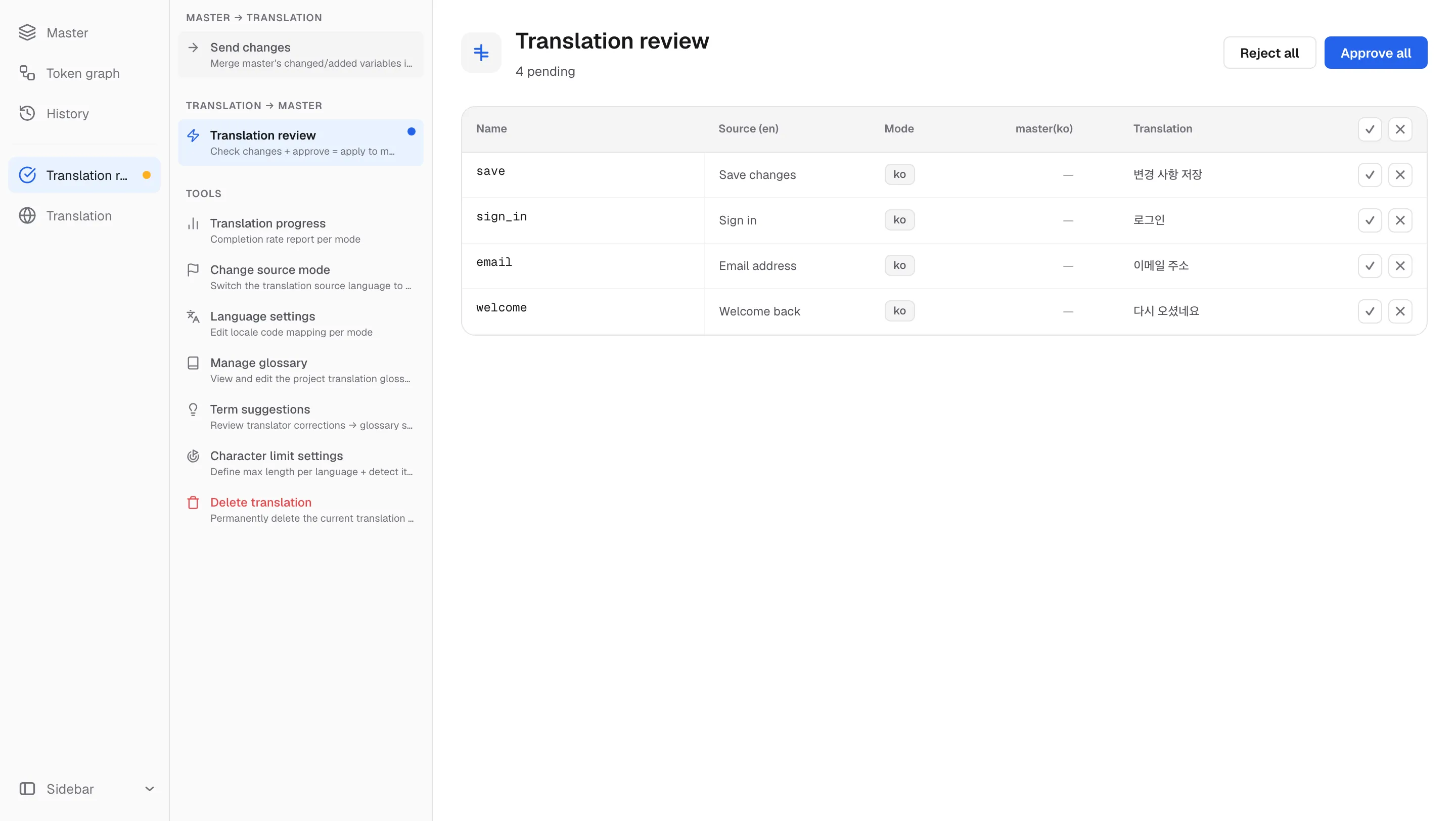Click the 'Email address' source text

tap(757, 265)
